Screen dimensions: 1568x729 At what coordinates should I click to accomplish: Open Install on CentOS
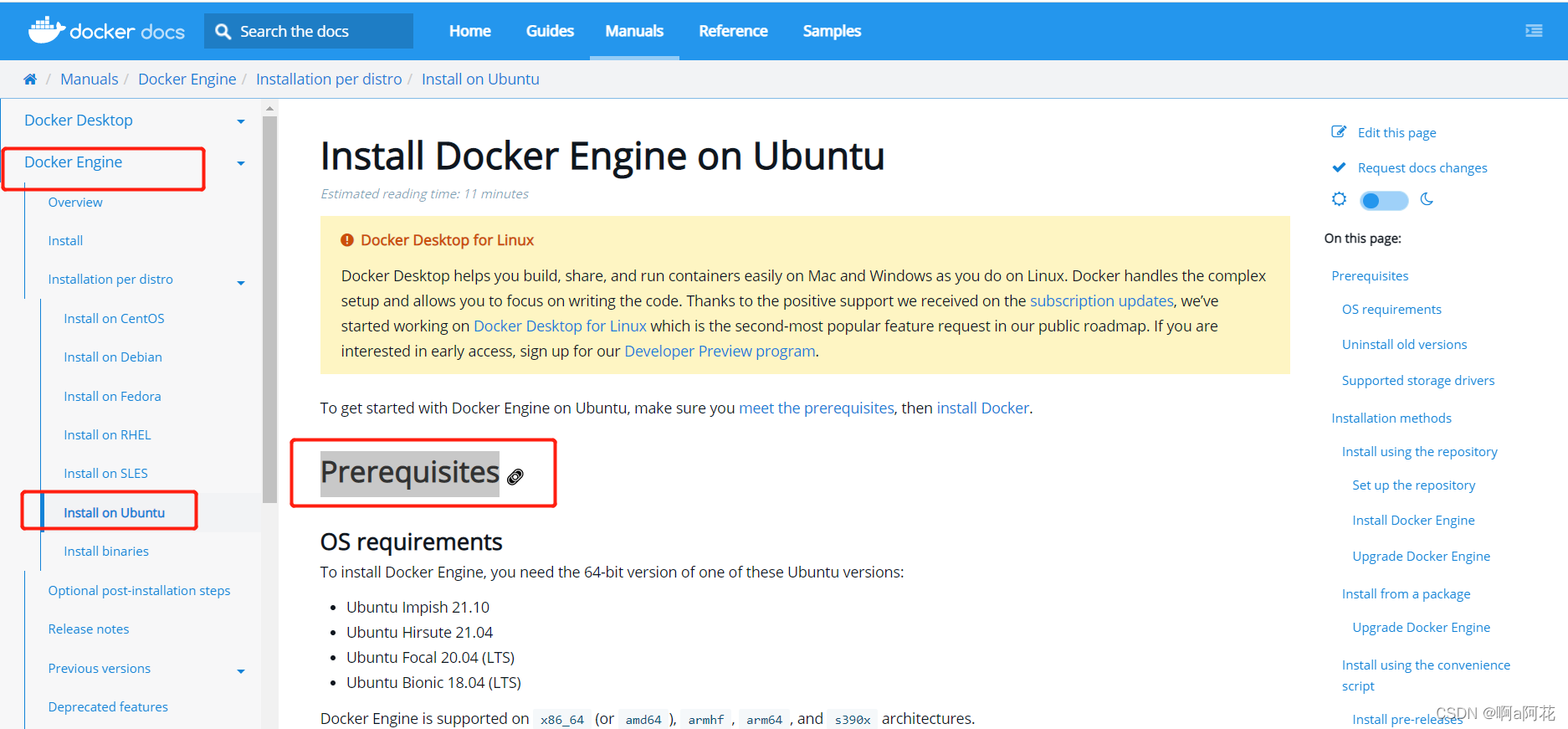114,319
